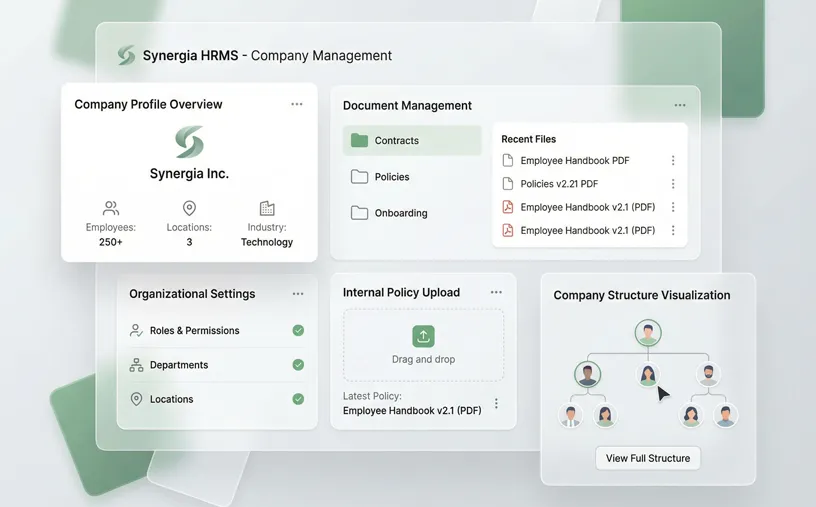Click the Synergia HRMS logo in header
The width and height of the screenshot is (816, 507).
click(x=126, y=55)
